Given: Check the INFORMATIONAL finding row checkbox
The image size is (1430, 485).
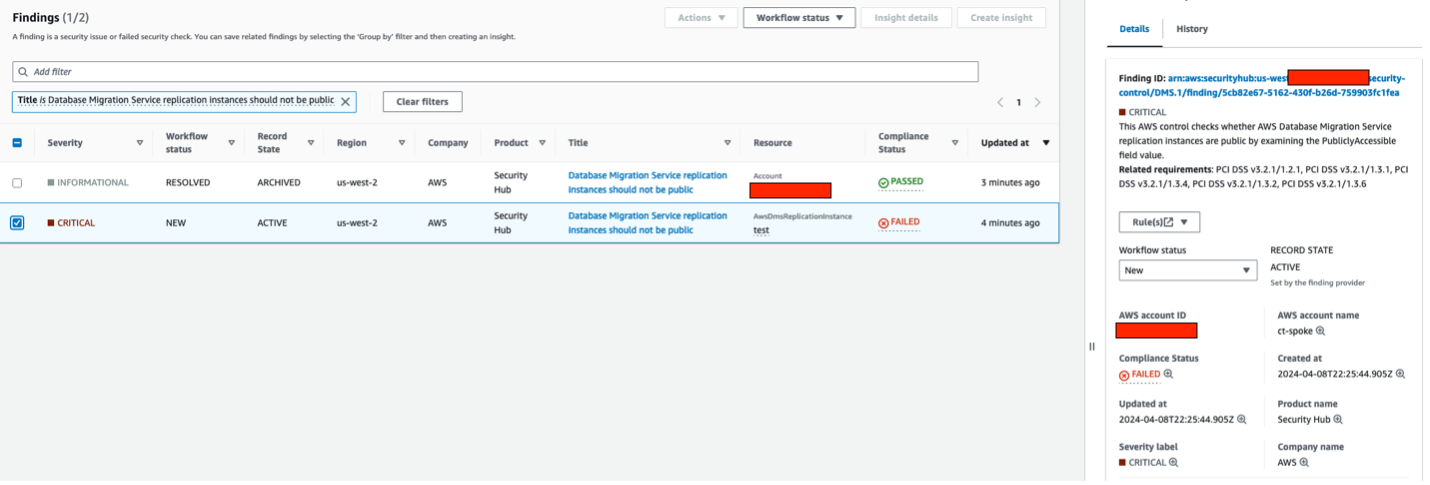Looking at the screenshot, I should tap(17, 183).
